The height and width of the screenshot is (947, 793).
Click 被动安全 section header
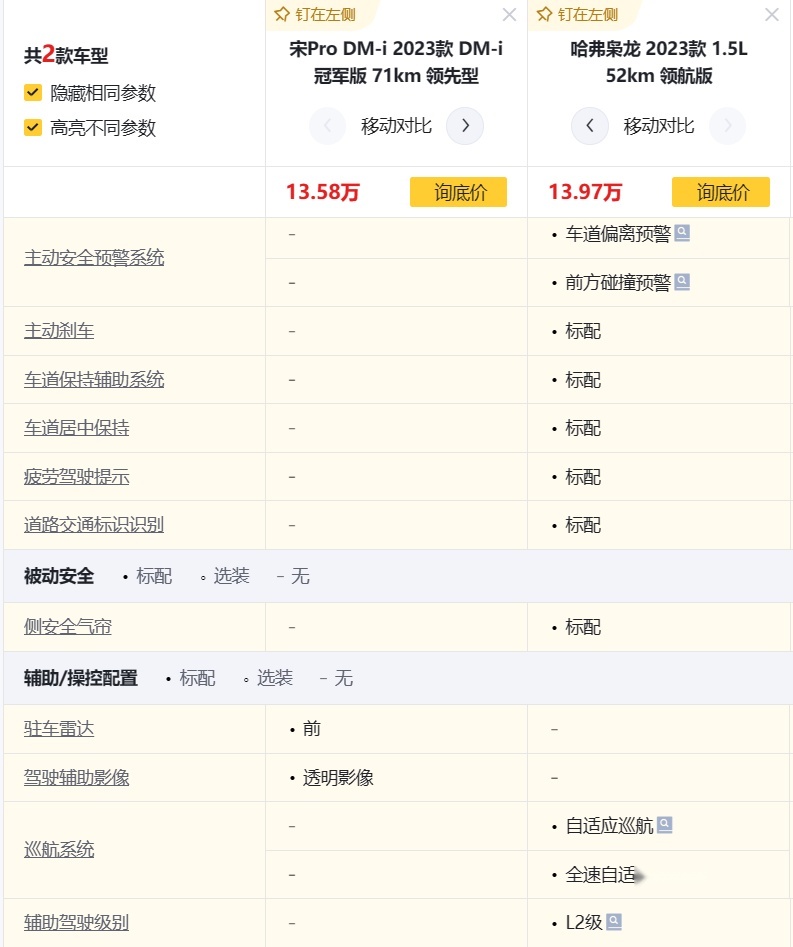coord(59,576)
